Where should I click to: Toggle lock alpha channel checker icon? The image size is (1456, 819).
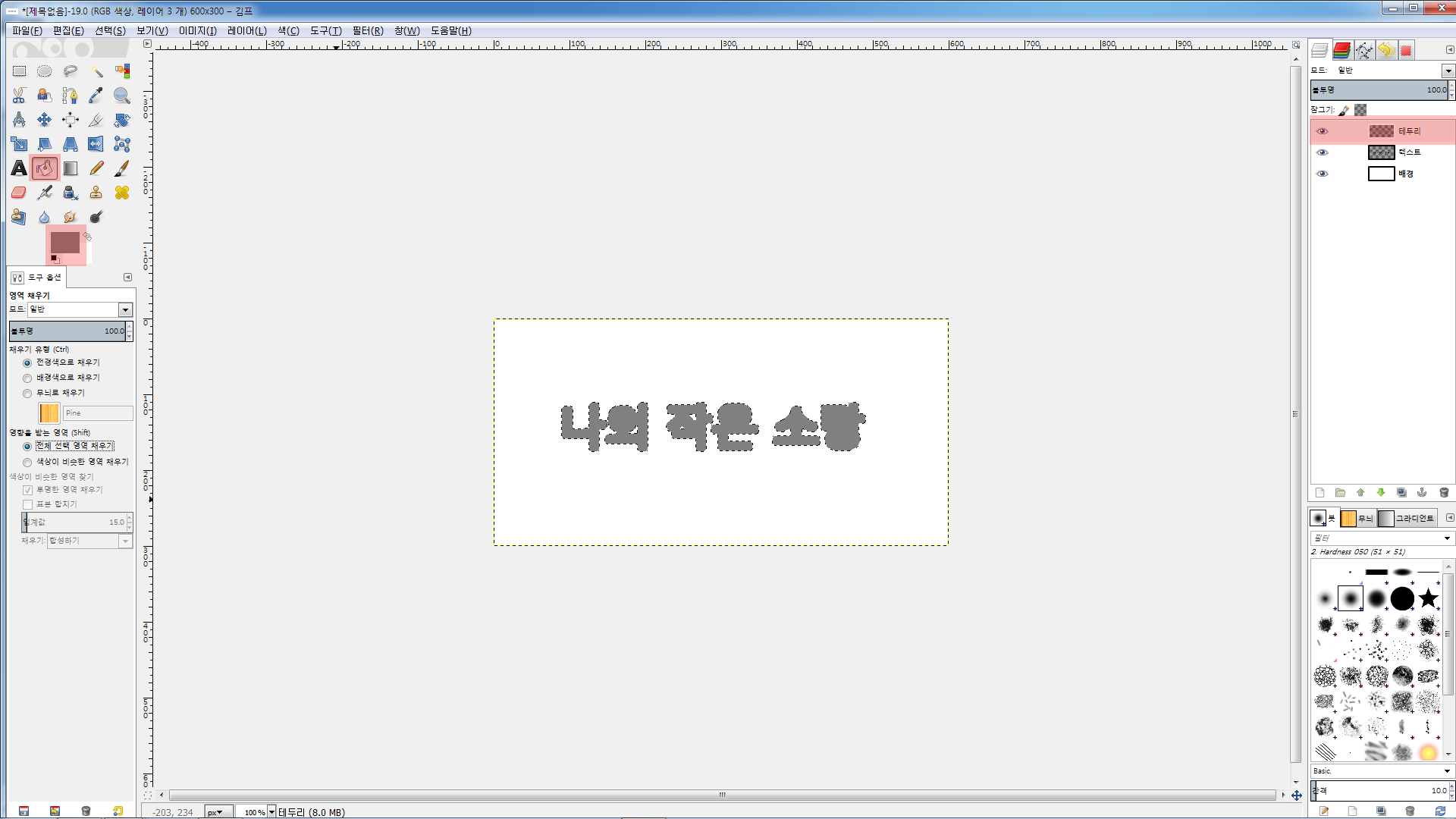click(x=1360, y=110)
